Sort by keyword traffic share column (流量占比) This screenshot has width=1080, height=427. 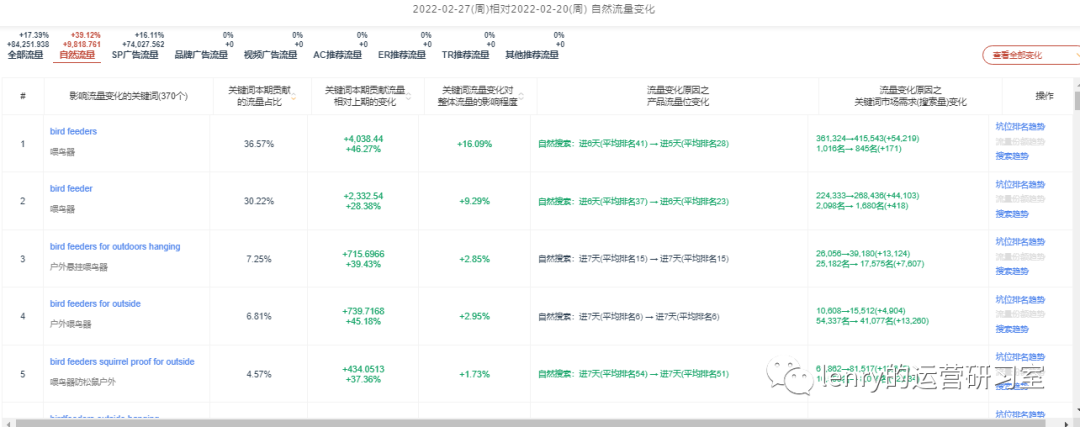pos(294,96)
